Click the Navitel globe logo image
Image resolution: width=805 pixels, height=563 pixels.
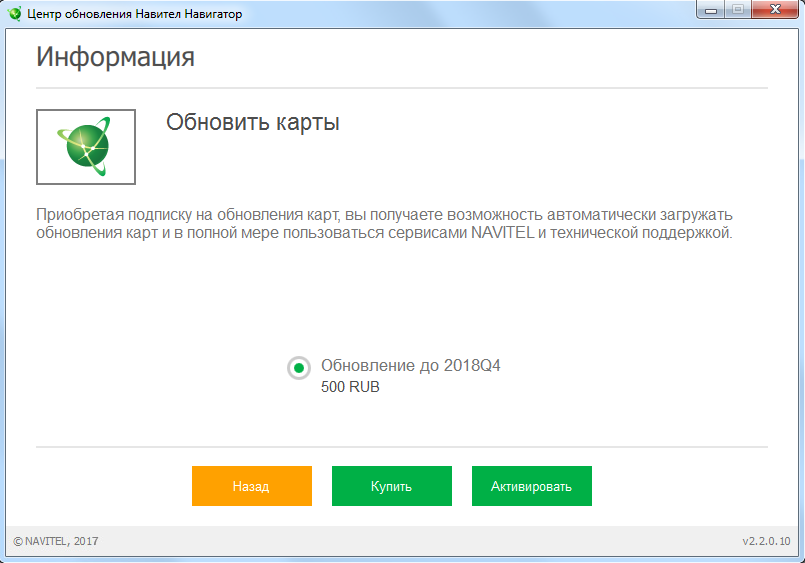(86, 147)
